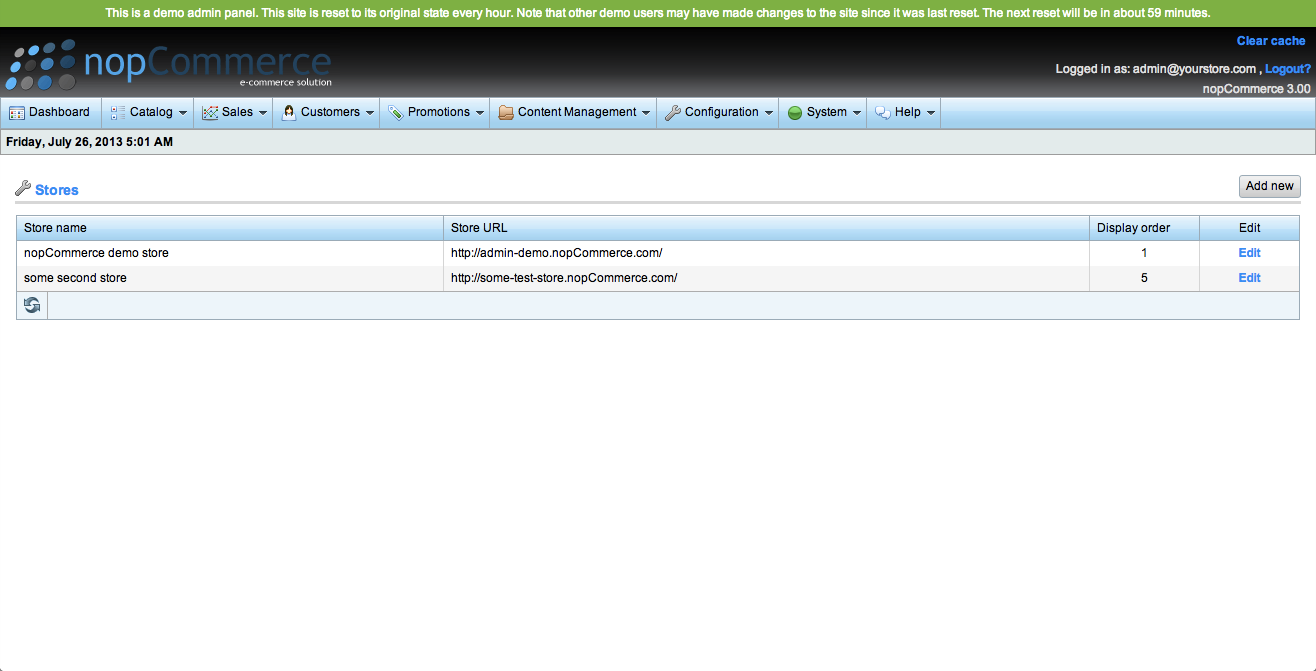Expand the Configuration dropdown arrow
The width and height of the screenshot is (1316, 671).
click(769, 113)
